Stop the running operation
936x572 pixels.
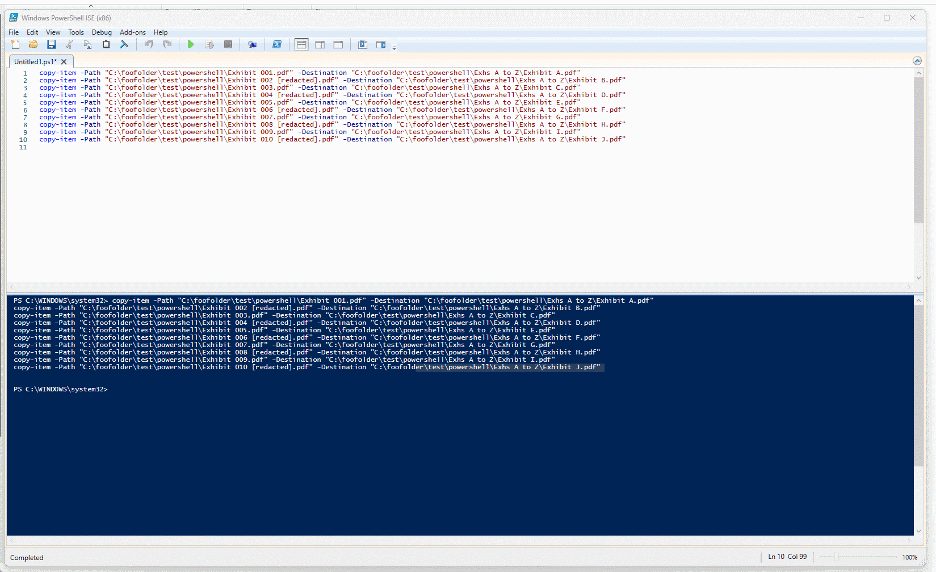tap(228, 45)
